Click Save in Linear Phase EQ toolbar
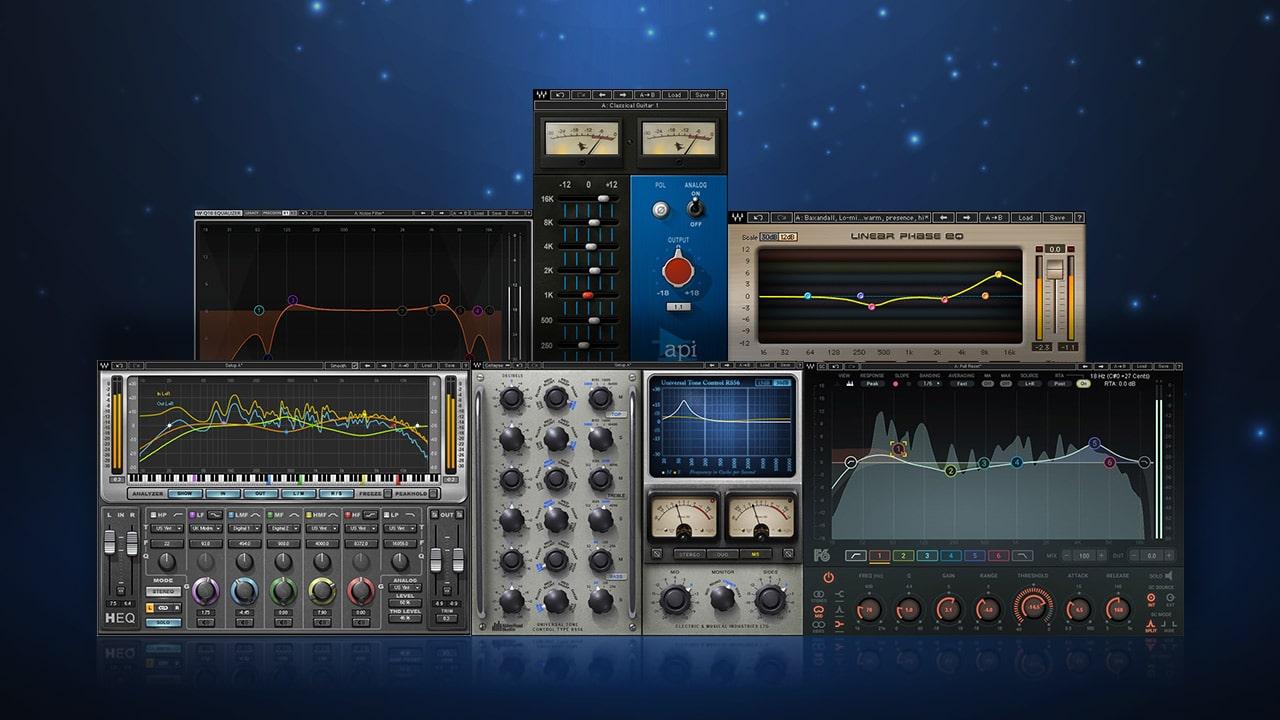This screenshot has height=720, width=1280. [1057, 217]
